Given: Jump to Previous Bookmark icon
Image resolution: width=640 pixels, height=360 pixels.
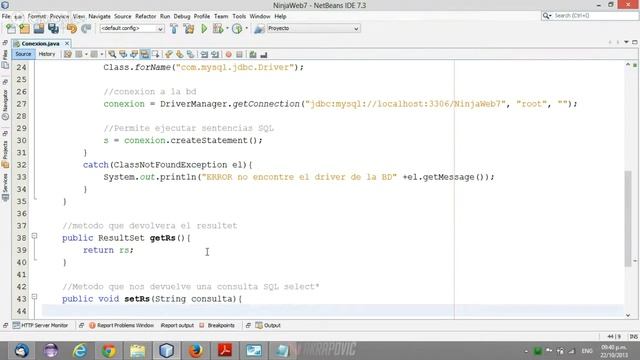Looking at the screenshot, I should tap(169, 54).
